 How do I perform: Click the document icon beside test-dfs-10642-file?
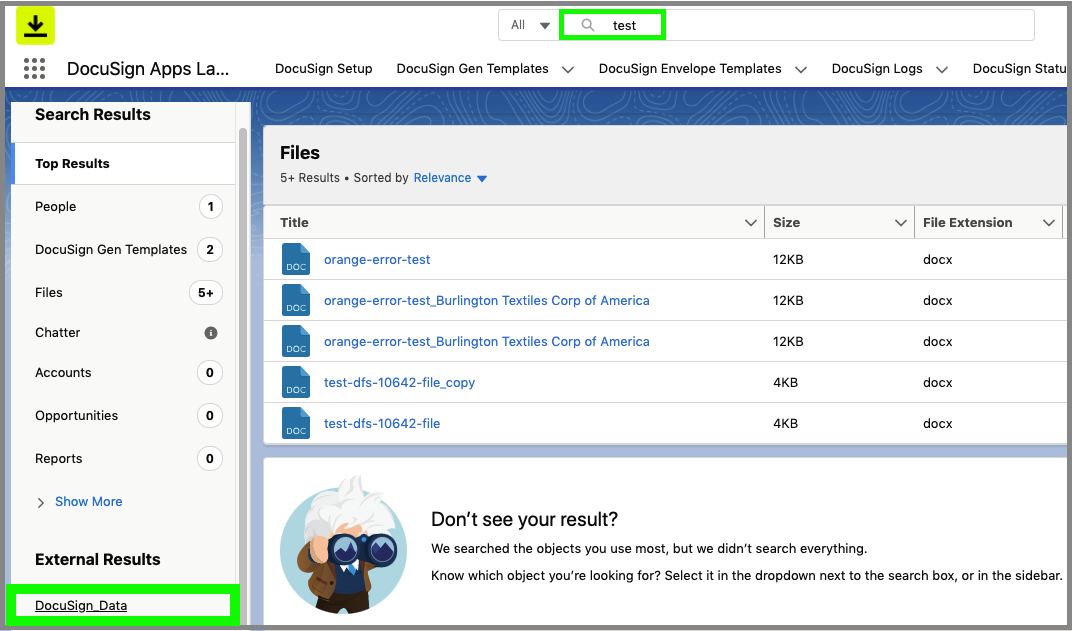pyautogui.click(x=296, y=422)
